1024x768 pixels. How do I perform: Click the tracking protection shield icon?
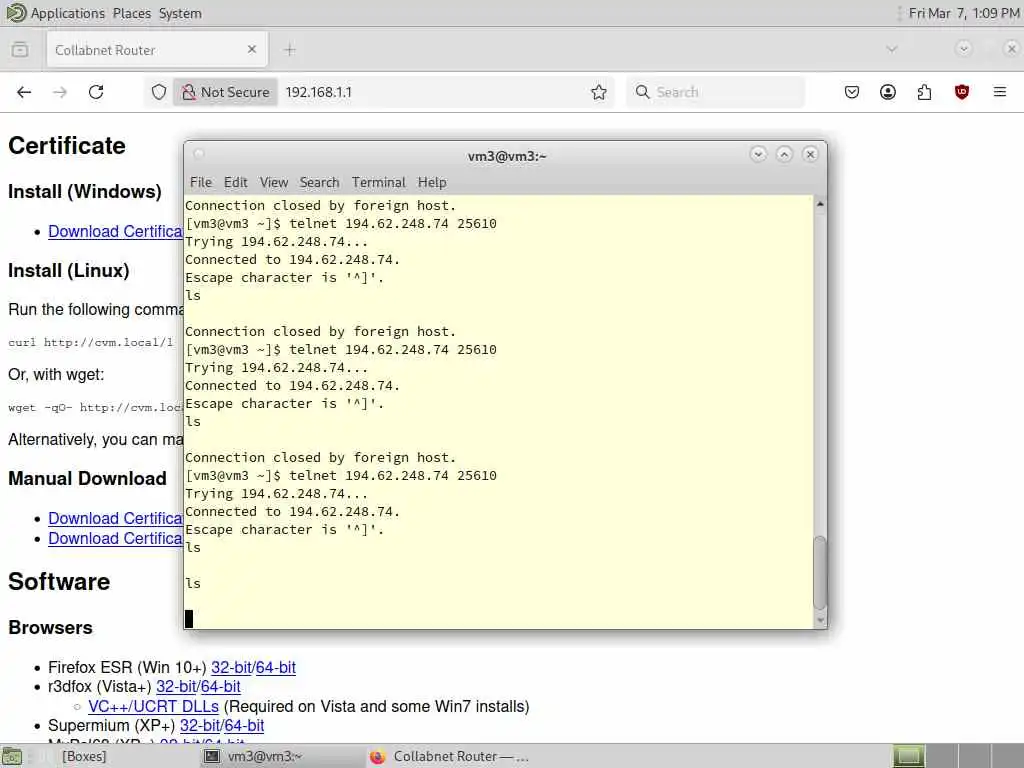(x=159, y=92)
